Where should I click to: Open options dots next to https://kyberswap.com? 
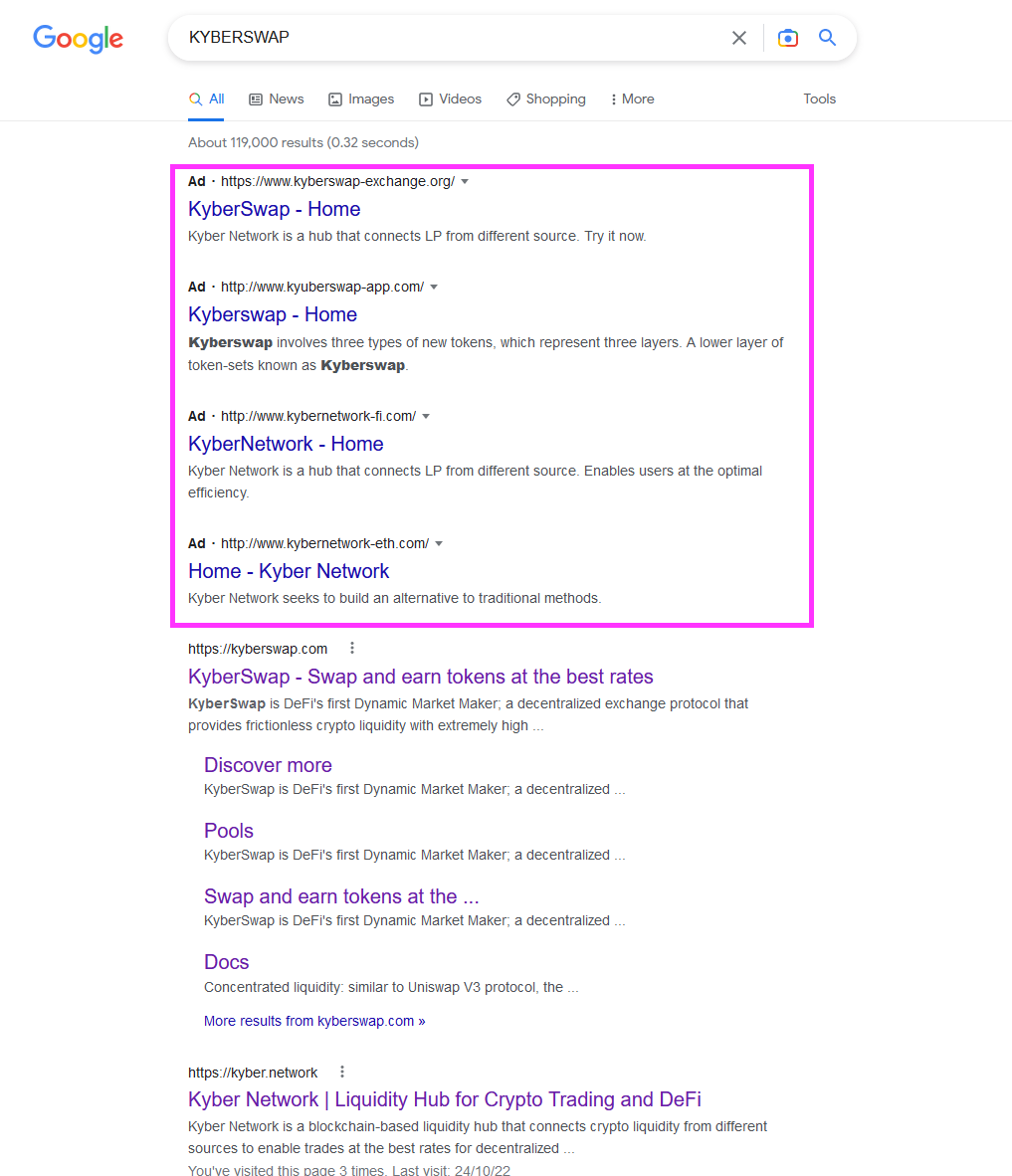coord(352,648)
